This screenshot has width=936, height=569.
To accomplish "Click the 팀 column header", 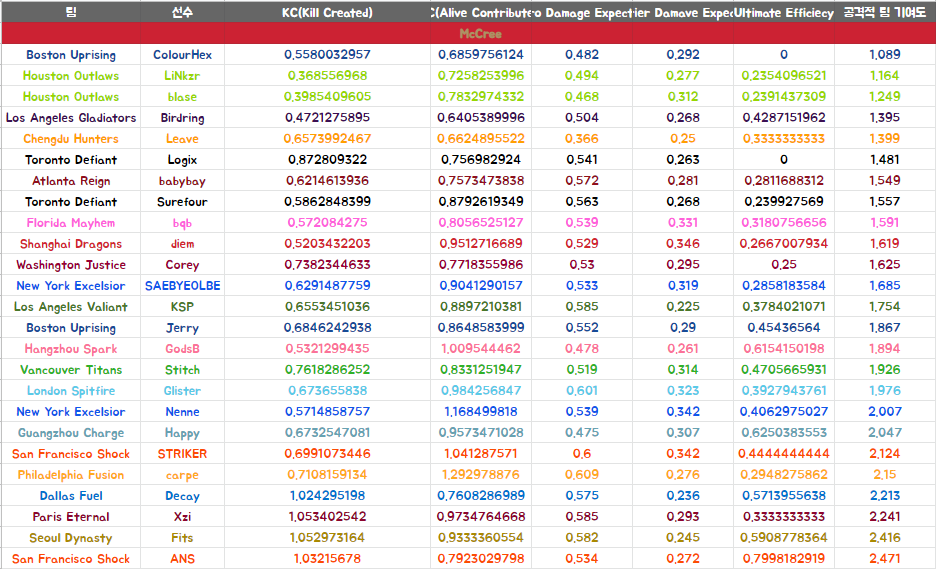I will tap(71, 12).
